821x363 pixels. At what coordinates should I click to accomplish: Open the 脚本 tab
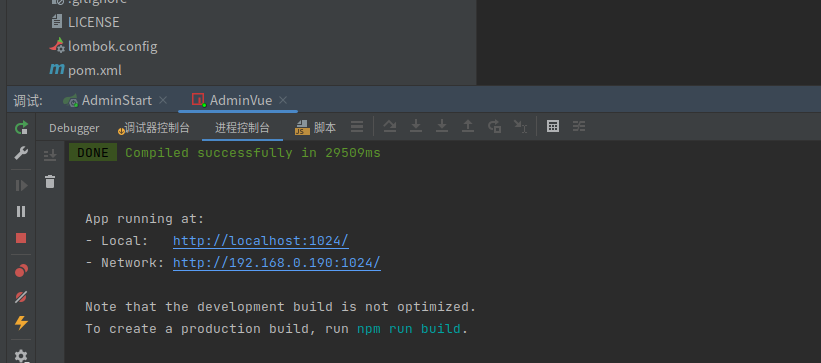pyautogui.click(x=316, y=128)
